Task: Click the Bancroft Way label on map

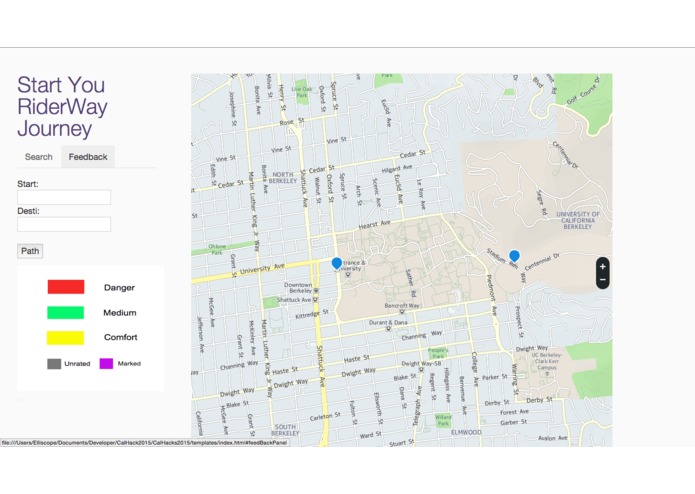Action: pyautogui.click(x=402, y=305)
